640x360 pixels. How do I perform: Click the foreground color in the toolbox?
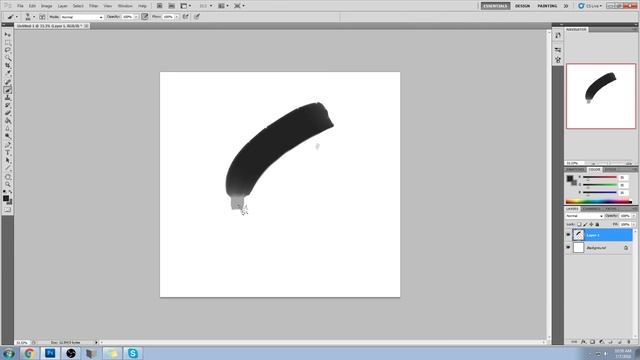6,198
